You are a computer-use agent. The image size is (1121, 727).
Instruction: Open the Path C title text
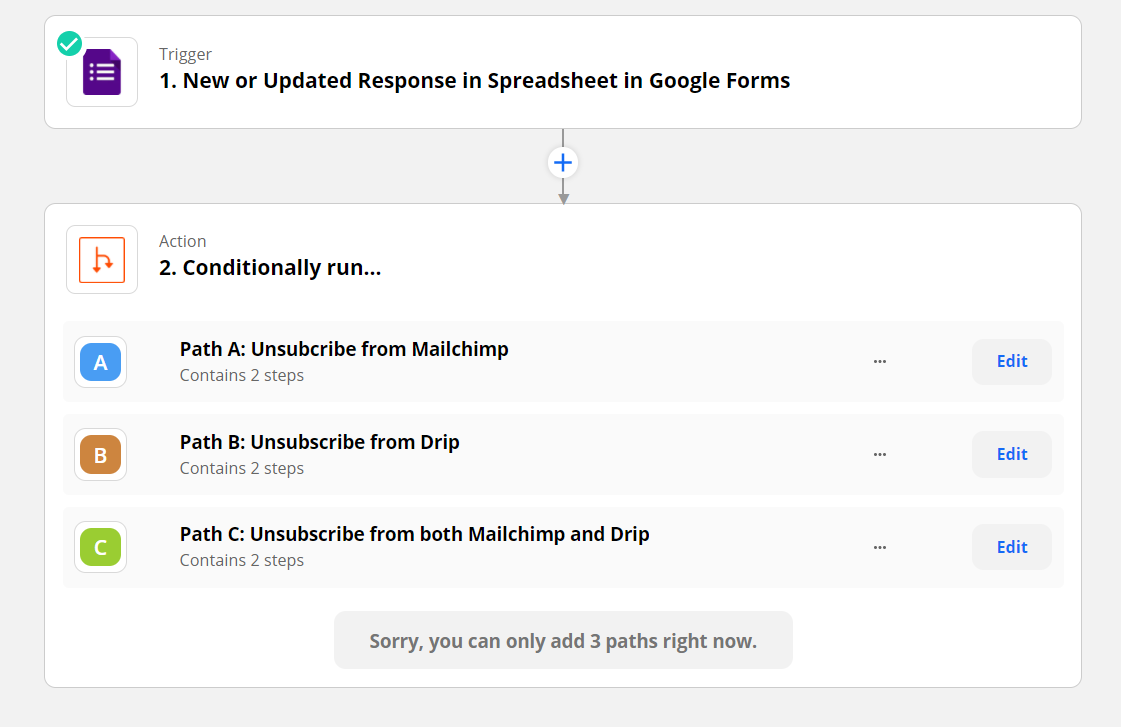[414, 534]
